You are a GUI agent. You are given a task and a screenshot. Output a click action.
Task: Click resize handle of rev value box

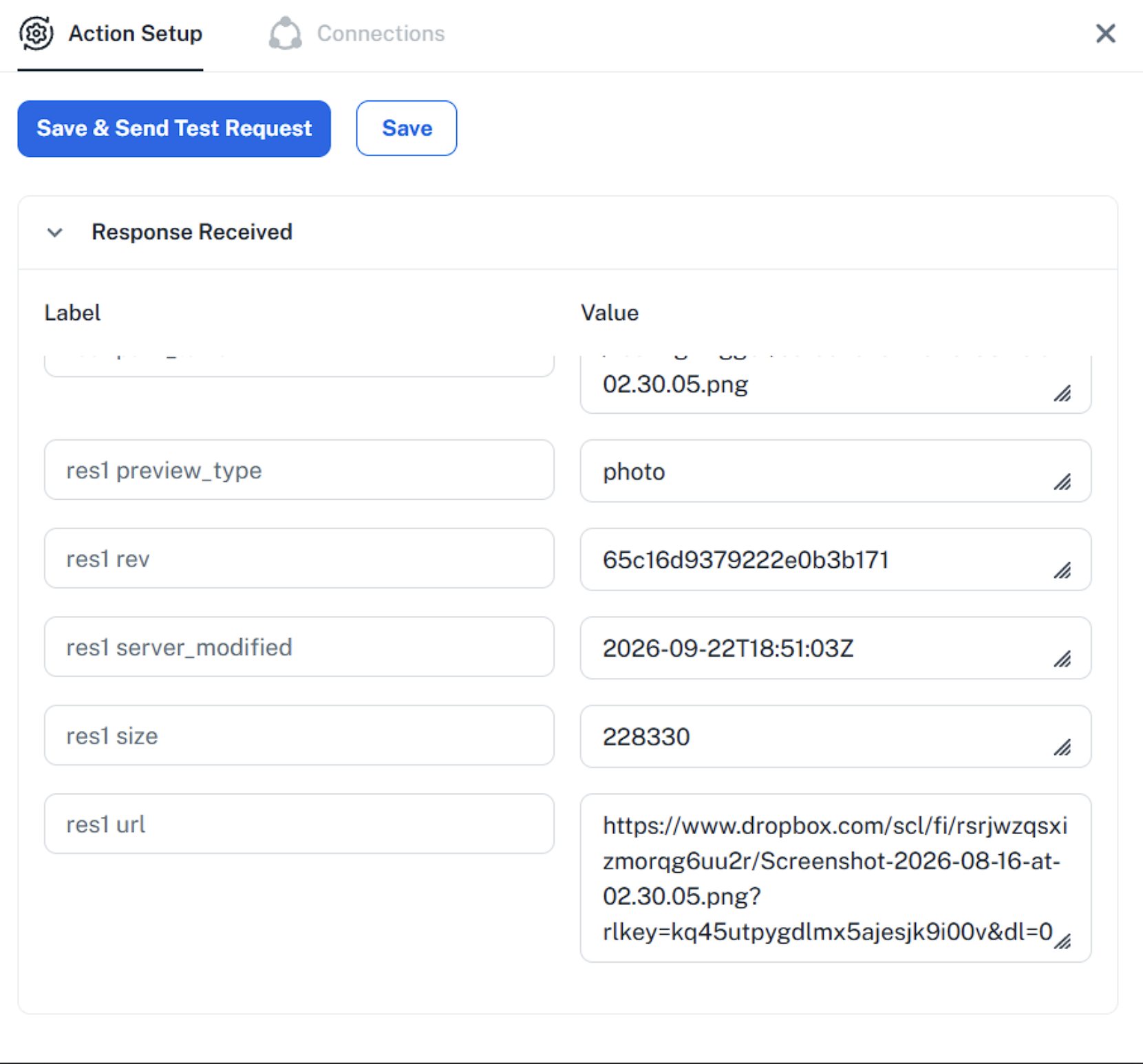[x=1063, y=570]
